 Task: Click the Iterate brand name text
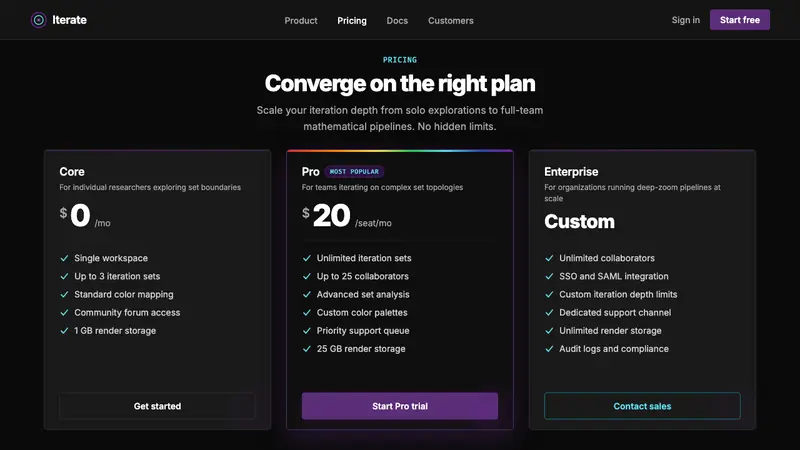69,20
